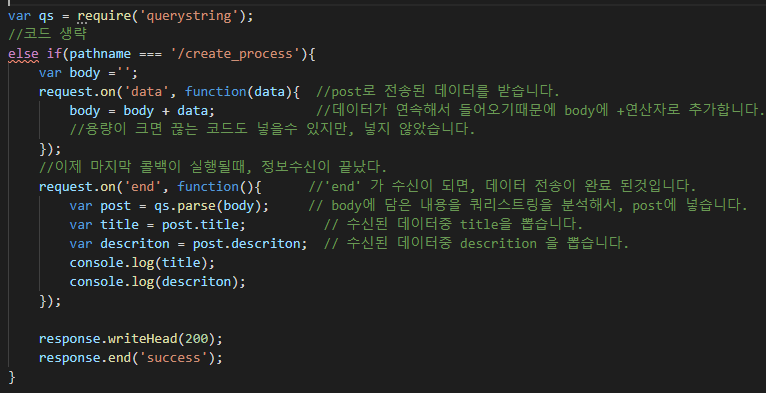The image size is (766, 393).
Task: Click the else keyword with red squiggle
Action: (x=23, y=54)
